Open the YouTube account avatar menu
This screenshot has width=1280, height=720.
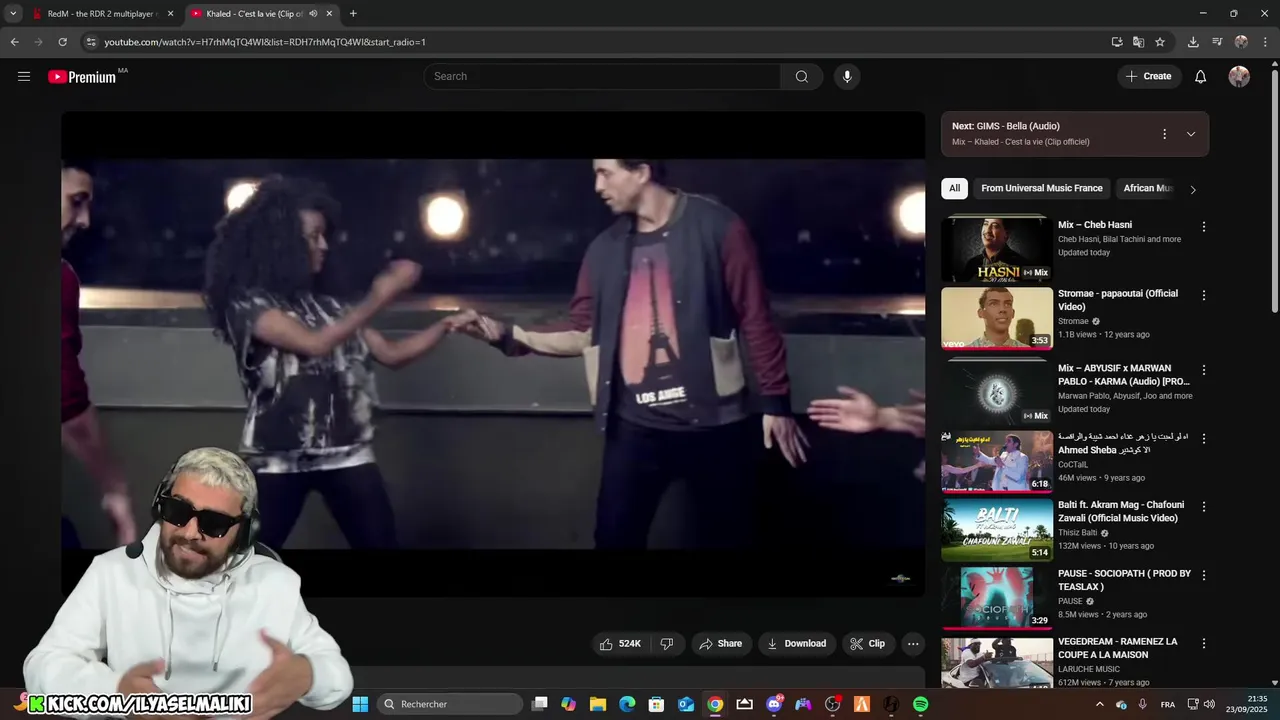[1239, 77]
